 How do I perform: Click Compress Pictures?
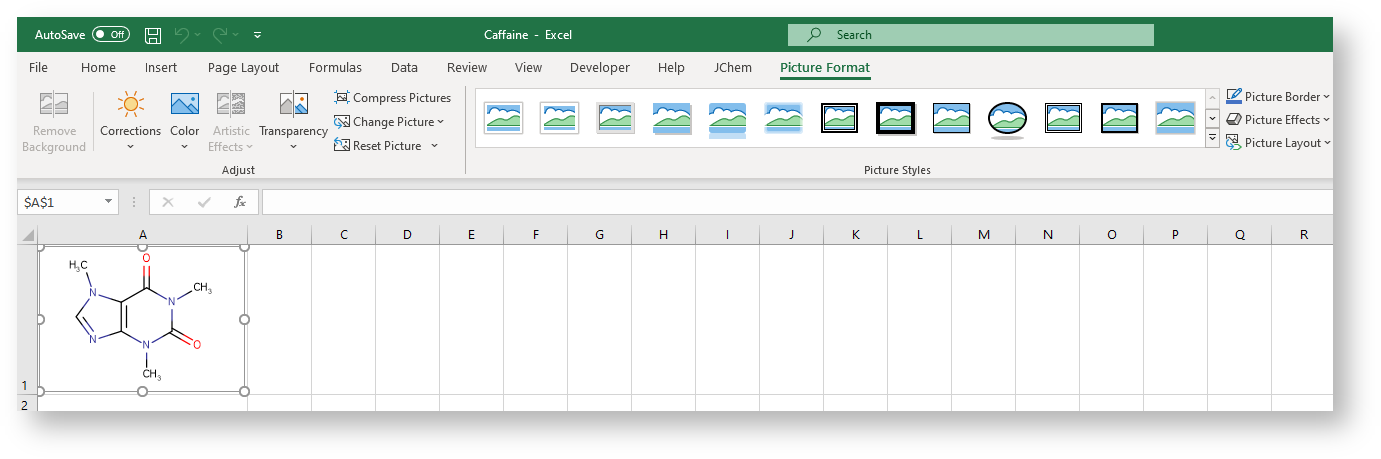[x=392, y=98]
